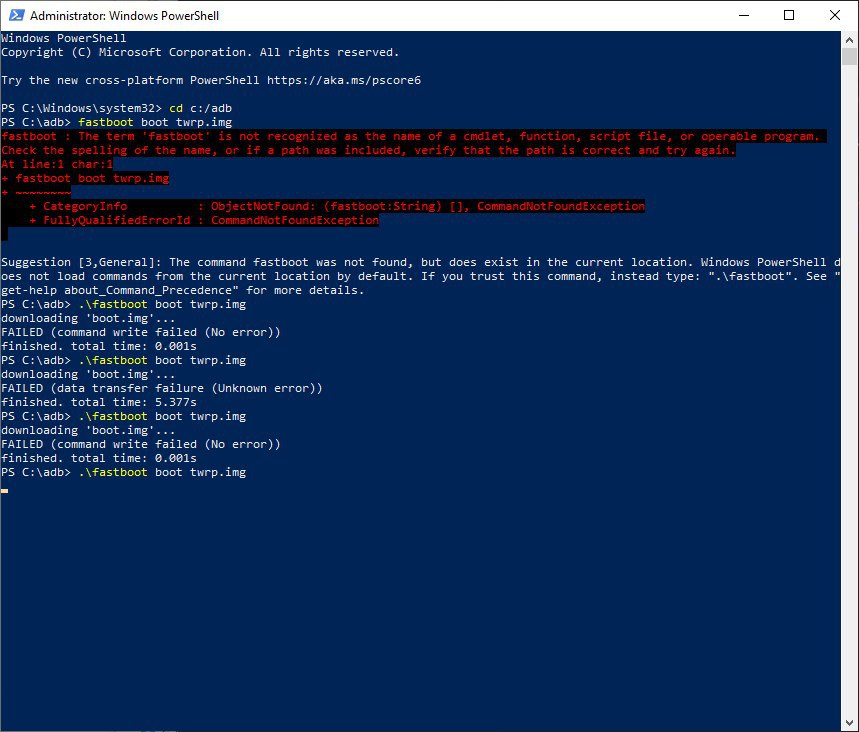This screenshot has width=859, height=732.
Task: Click the 'cd c:/adb' command line
Action: pyautogui.click(x=117, y=108)
